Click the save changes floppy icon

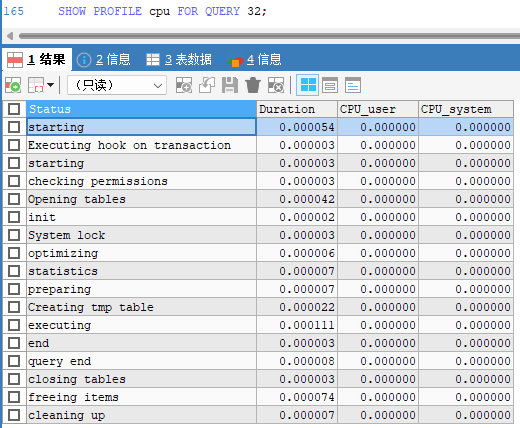click(x=230, y=85)
